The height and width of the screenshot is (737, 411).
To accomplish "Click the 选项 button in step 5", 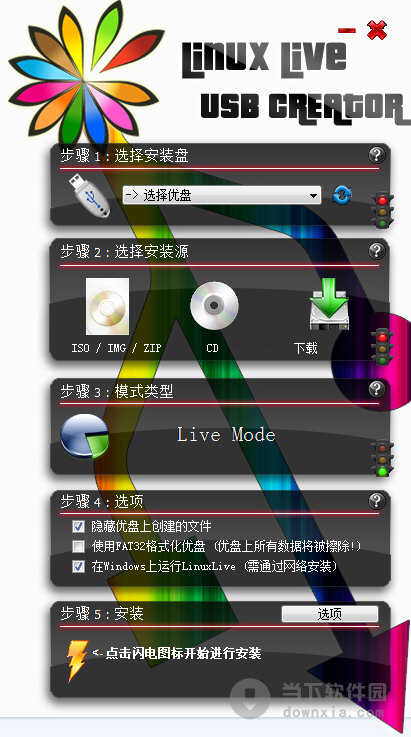I will click(x=330, y=614).
